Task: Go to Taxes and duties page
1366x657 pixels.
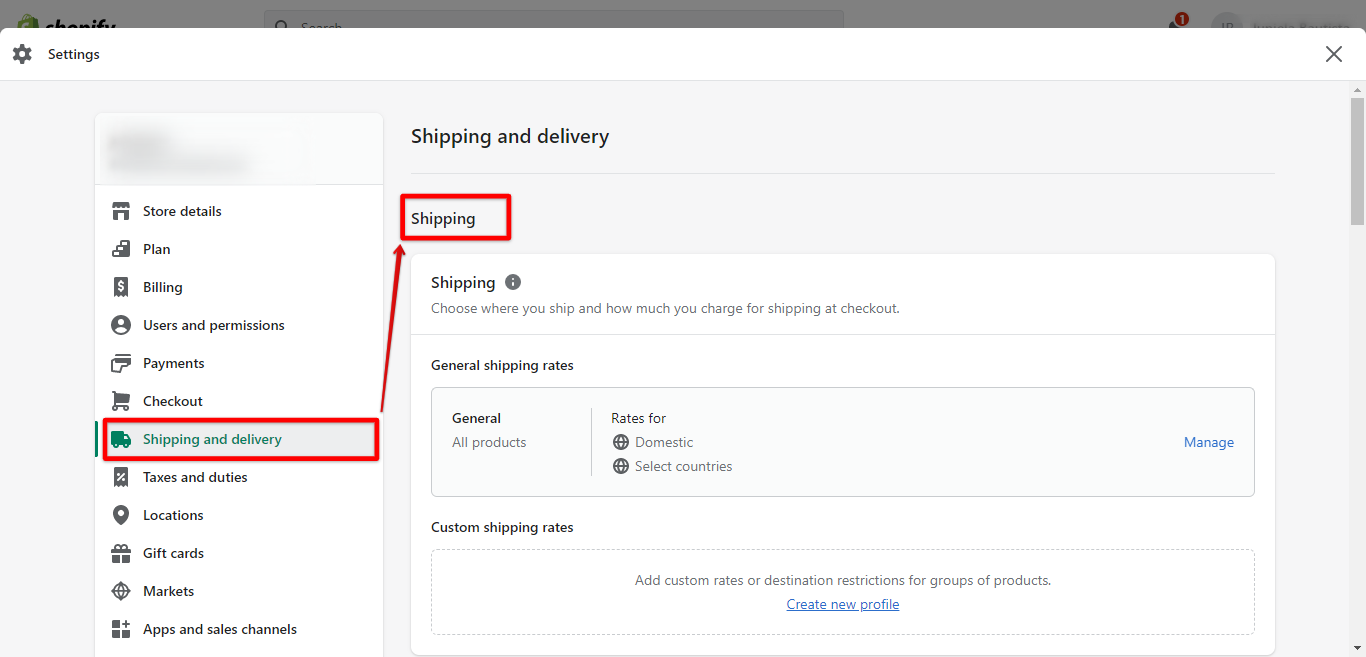Action: [195, 477]
